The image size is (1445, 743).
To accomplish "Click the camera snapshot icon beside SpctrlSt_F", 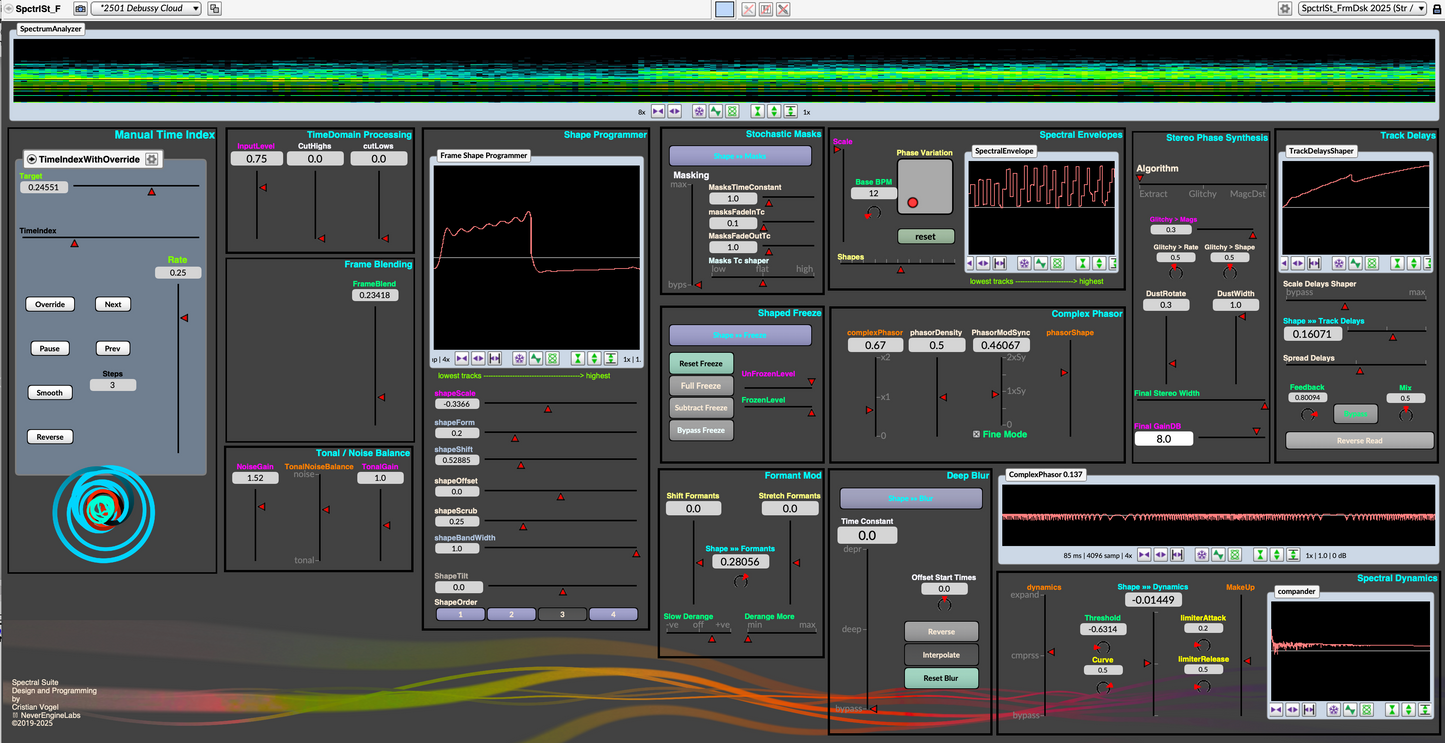I will pos(80,9).
